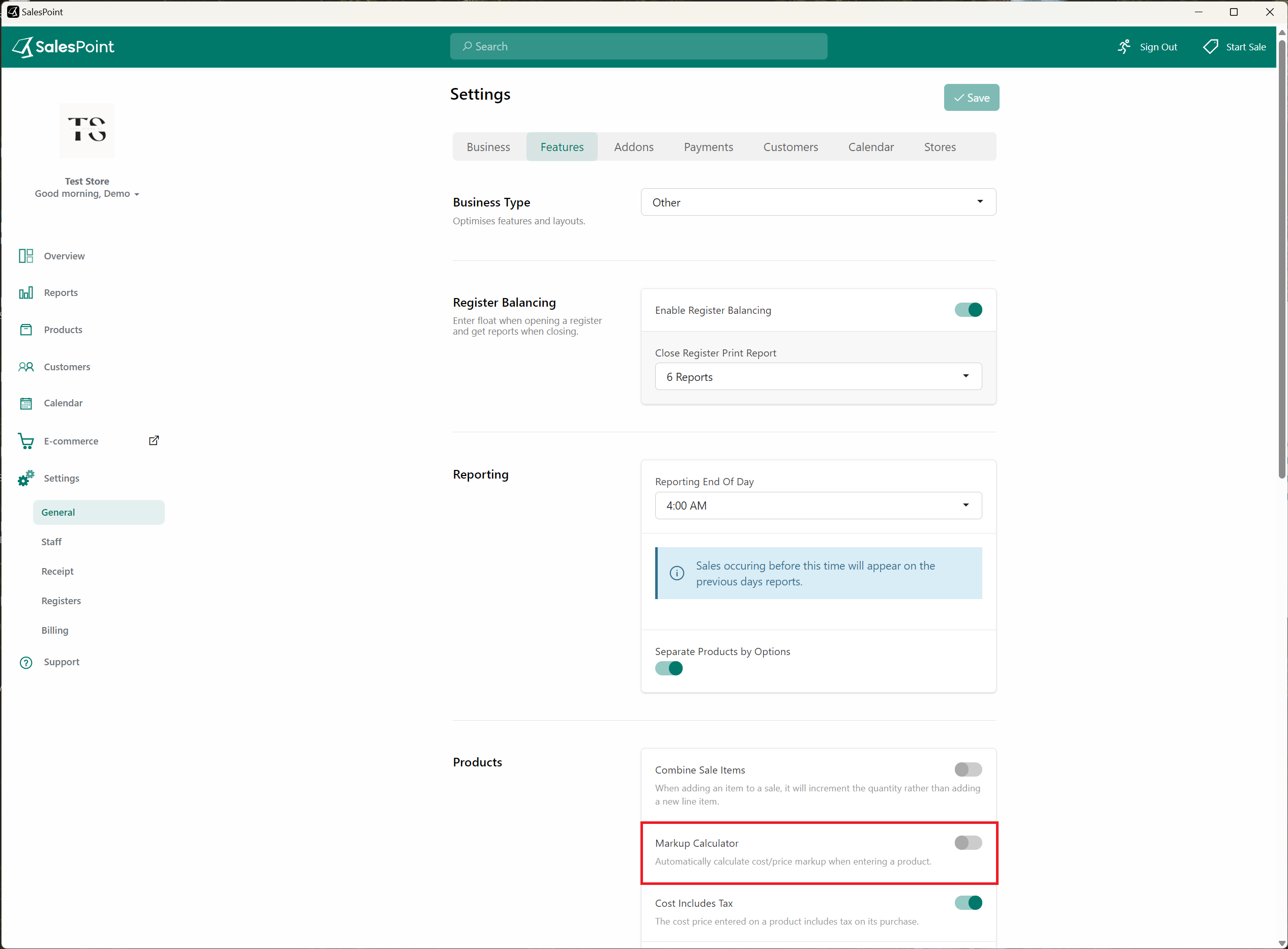Image resolution: width=1288 pixels, height=949 pixels.
Task: Open the Business Type dropdown
Action: coord(818,202)
